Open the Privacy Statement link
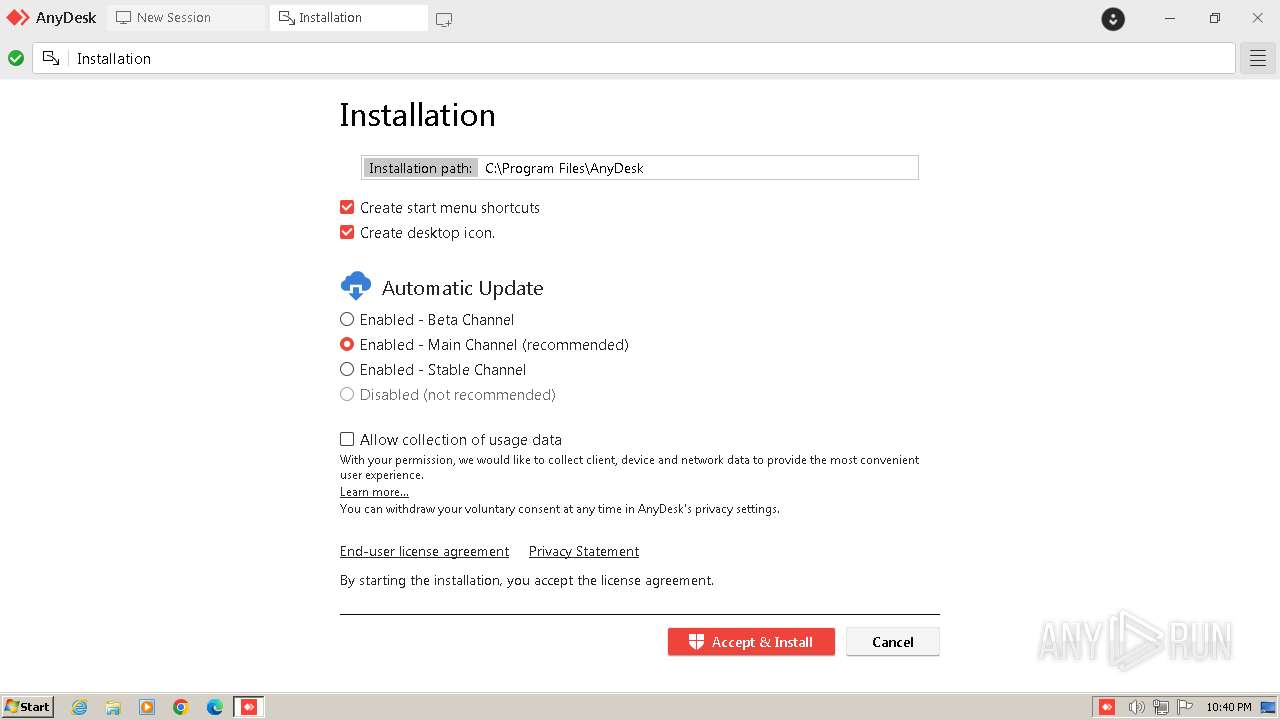 pyautogui.click(x=584, y=551)
